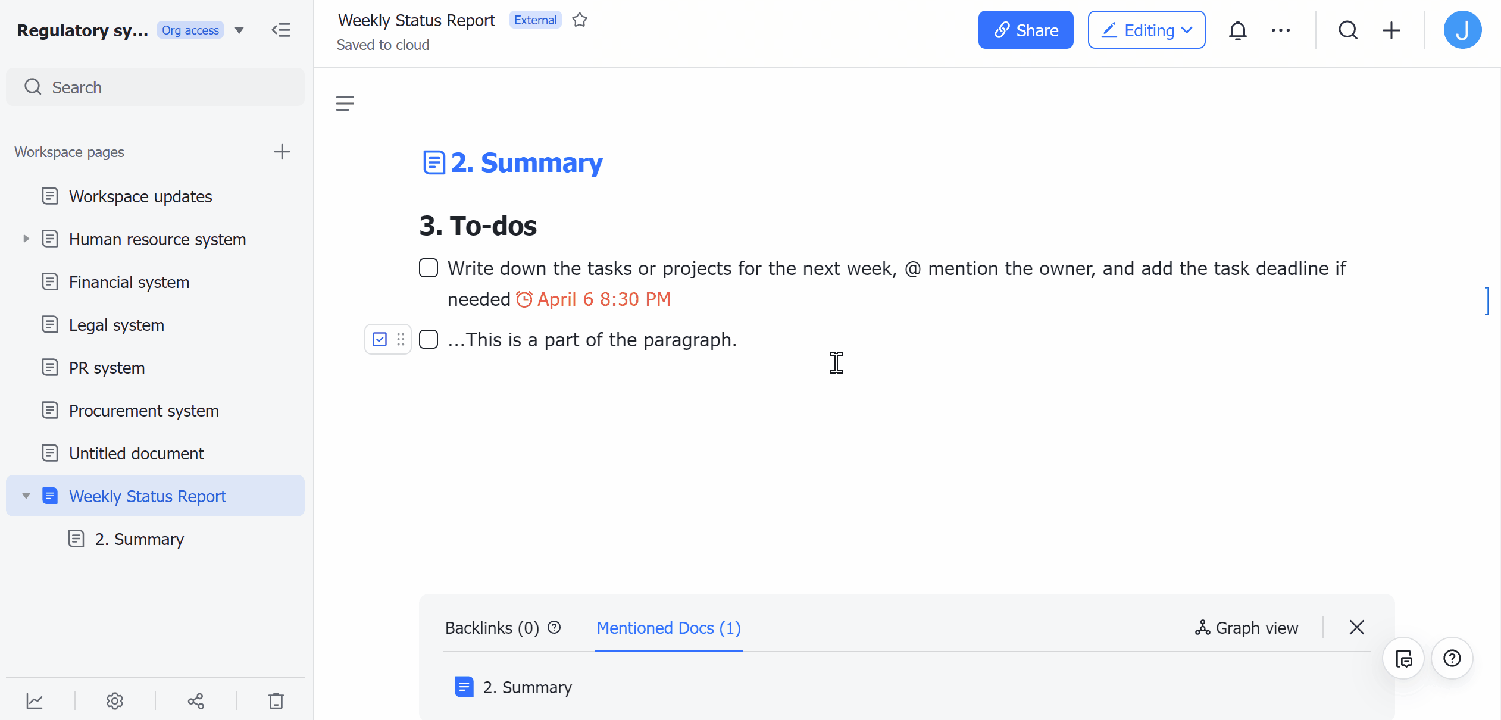Collapse the Weekly Status Report tree item

point(25,495)
